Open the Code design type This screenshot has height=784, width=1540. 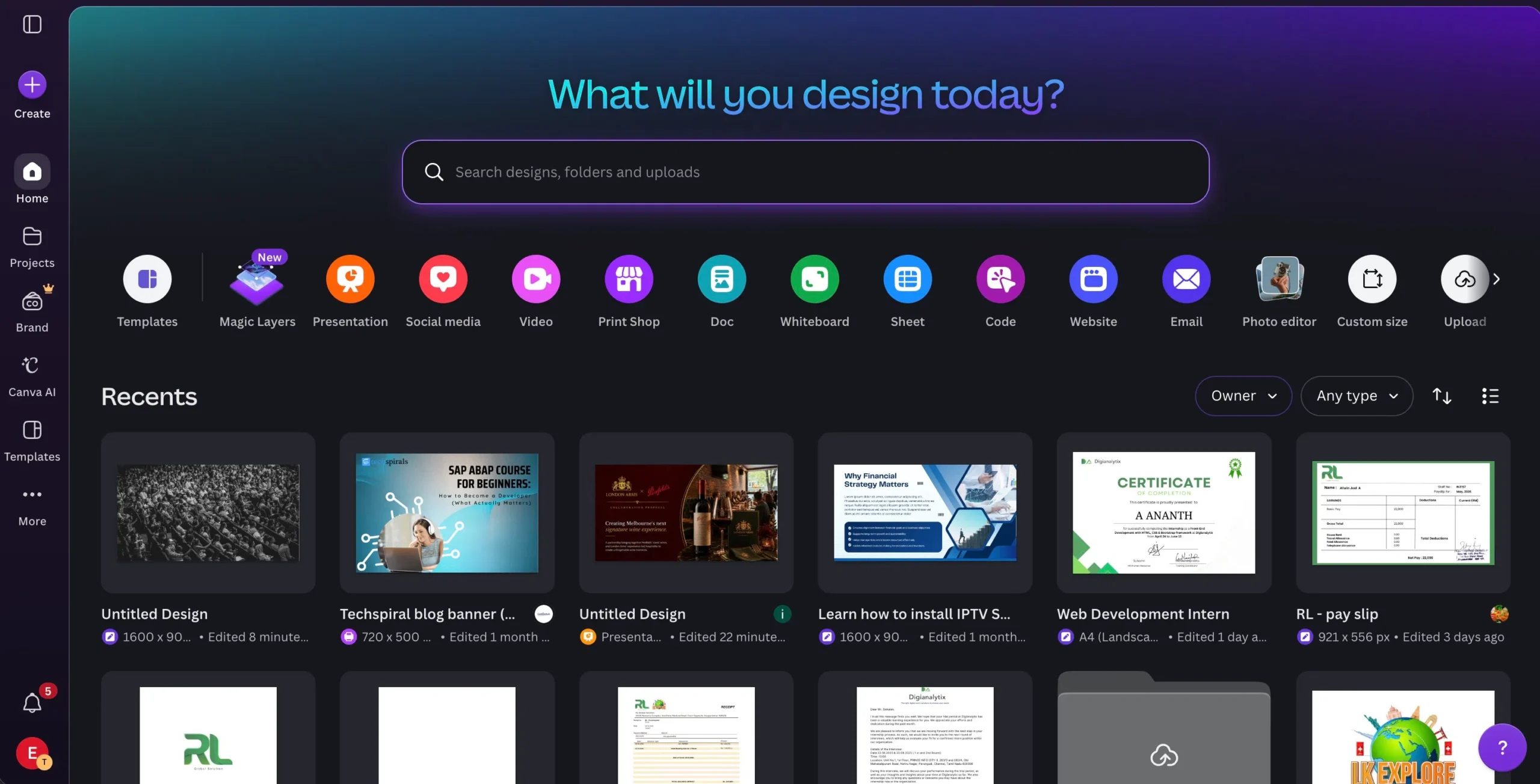coord(1000,292)
